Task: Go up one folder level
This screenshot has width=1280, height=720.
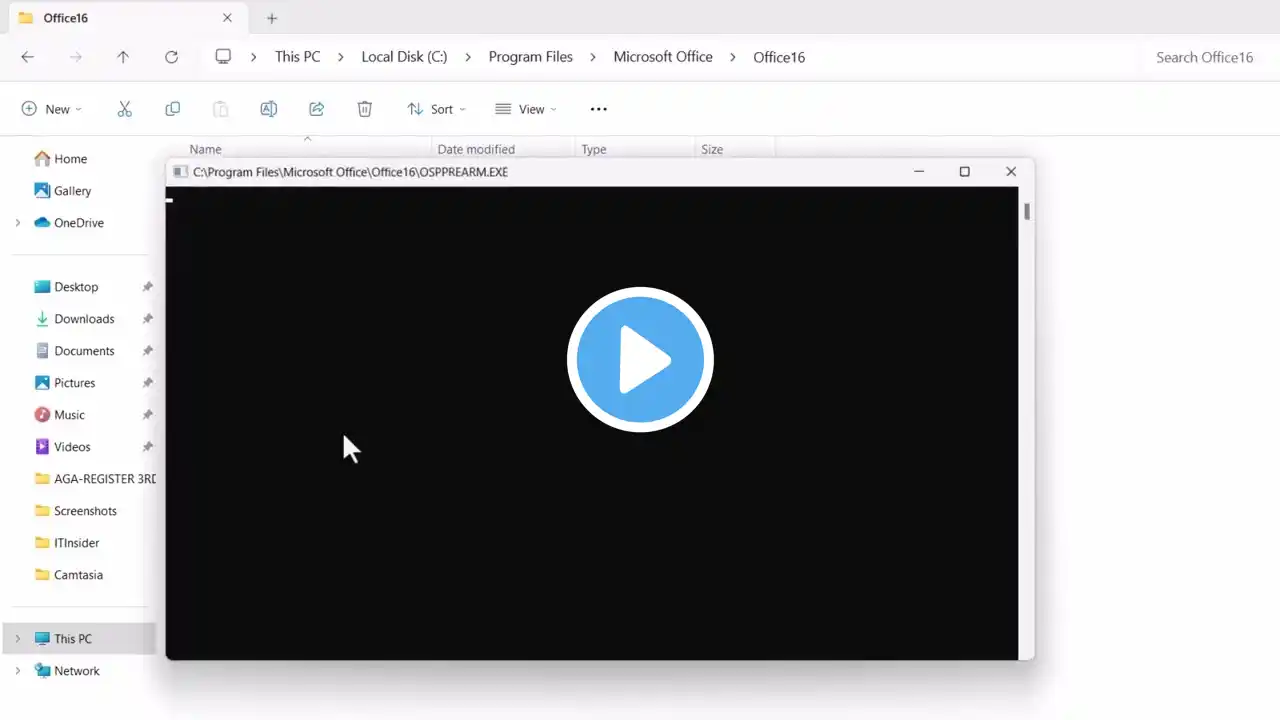Action: (x=123, y=57)
